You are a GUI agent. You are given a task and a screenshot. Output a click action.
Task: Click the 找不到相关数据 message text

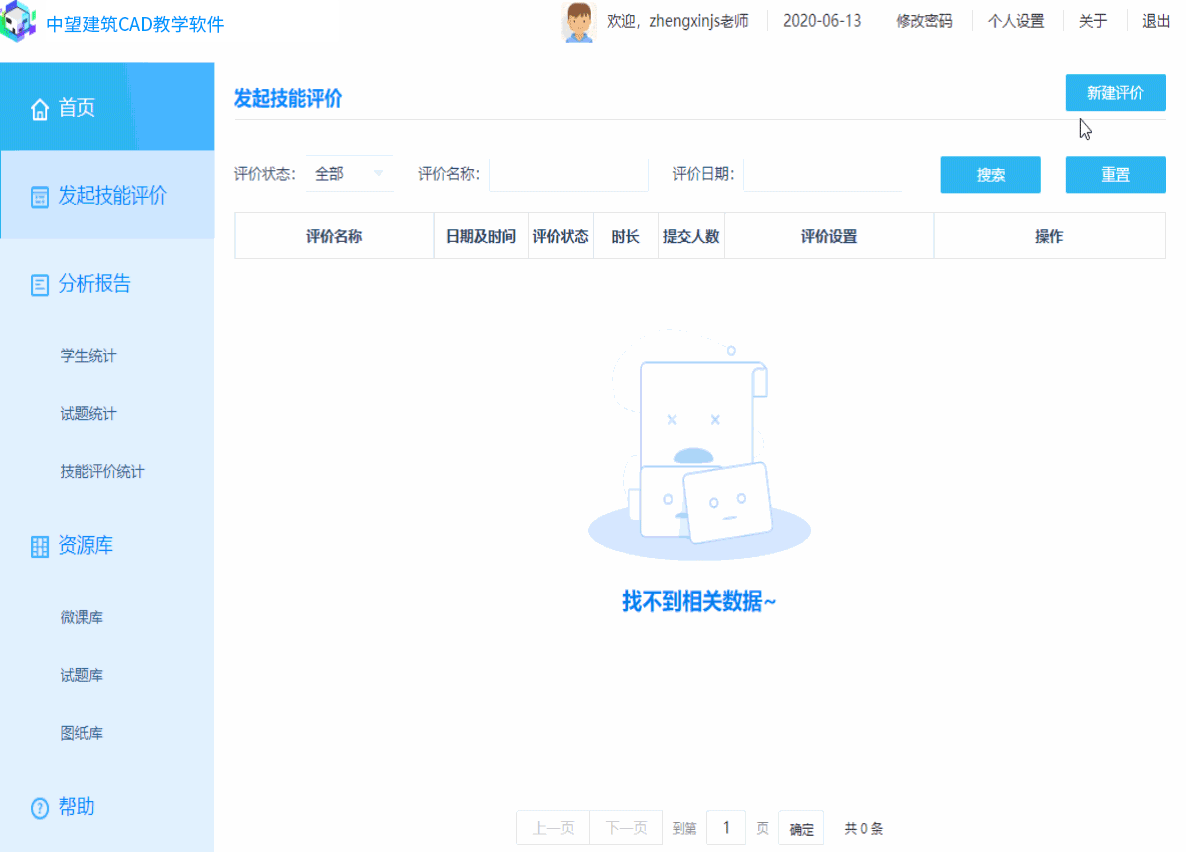click(x=699, y=602)
